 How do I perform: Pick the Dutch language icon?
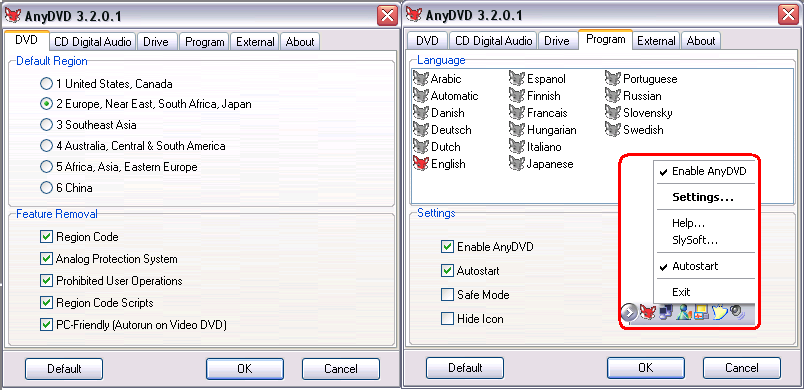coord(420,147)
